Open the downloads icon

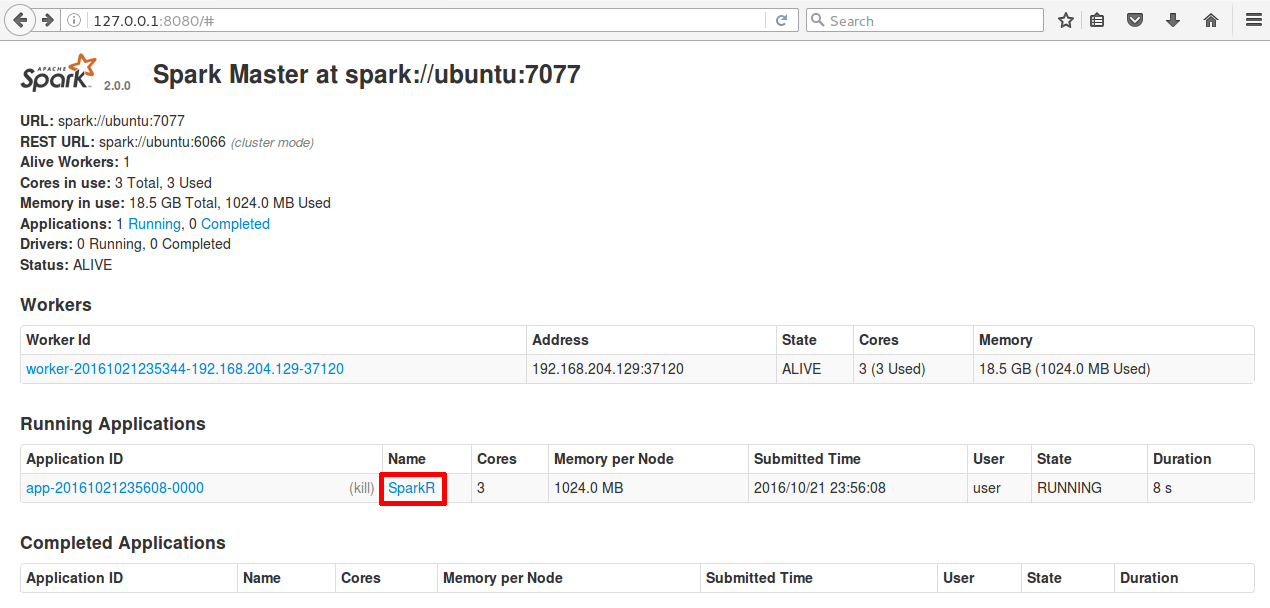[1172, 19]
